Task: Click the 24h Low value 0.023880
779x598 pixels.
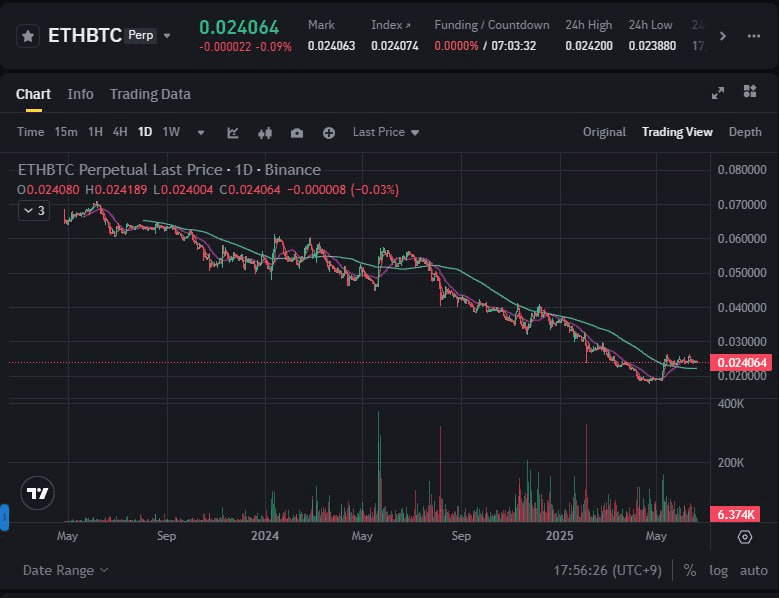Action: [x=652, y=46]
